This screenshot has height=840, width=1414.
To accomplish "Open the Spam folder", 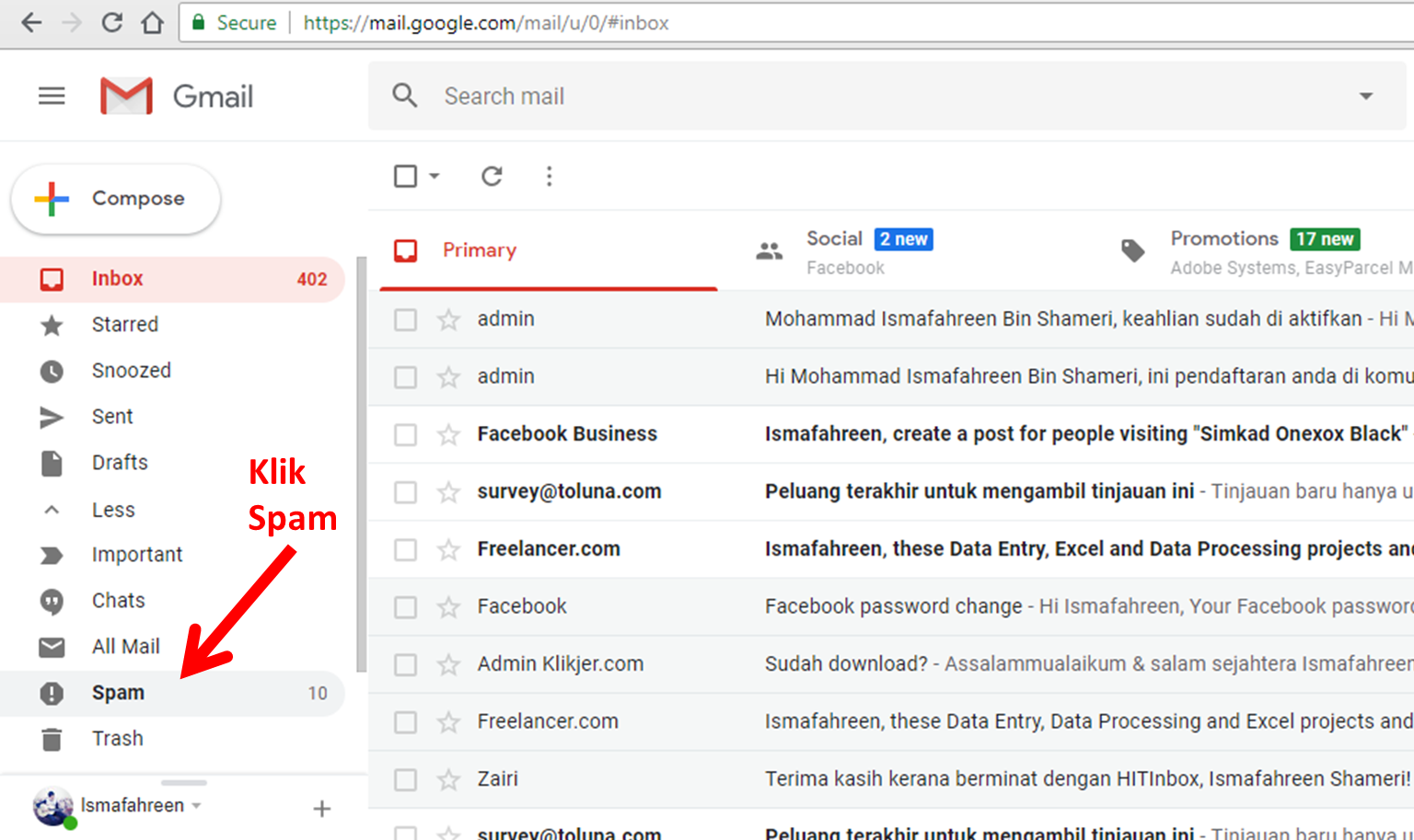I will [x=118, y=692].
